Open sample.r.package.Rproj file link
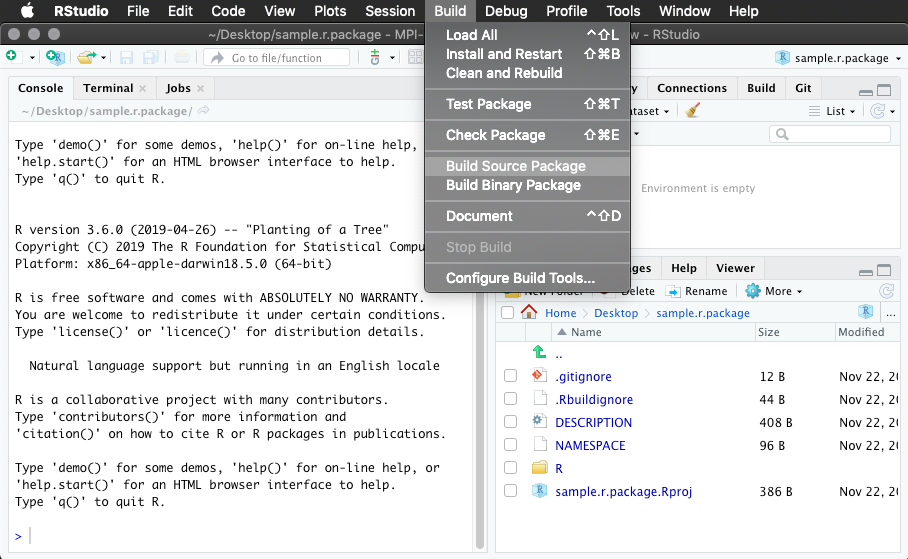This screenshot has width=908, height=559. click(624, 491)
